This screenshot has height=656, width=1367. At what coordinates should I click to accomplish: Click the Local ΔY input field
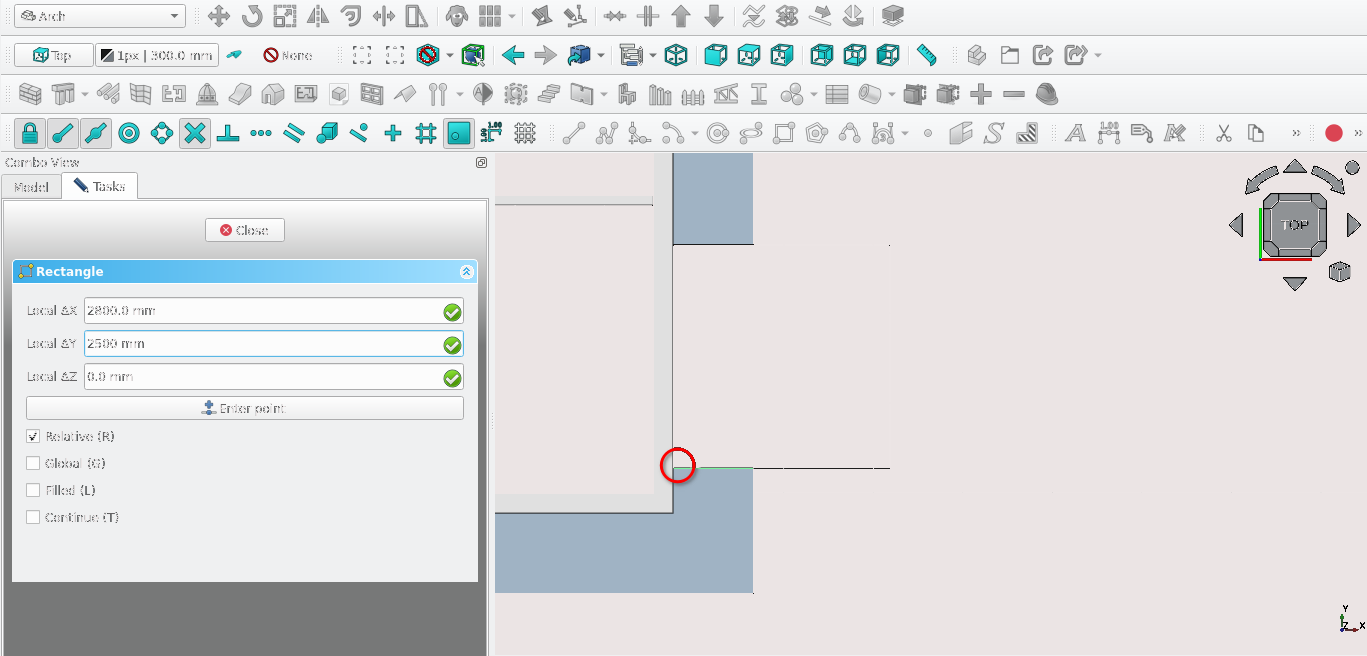[x=262, y=344]
